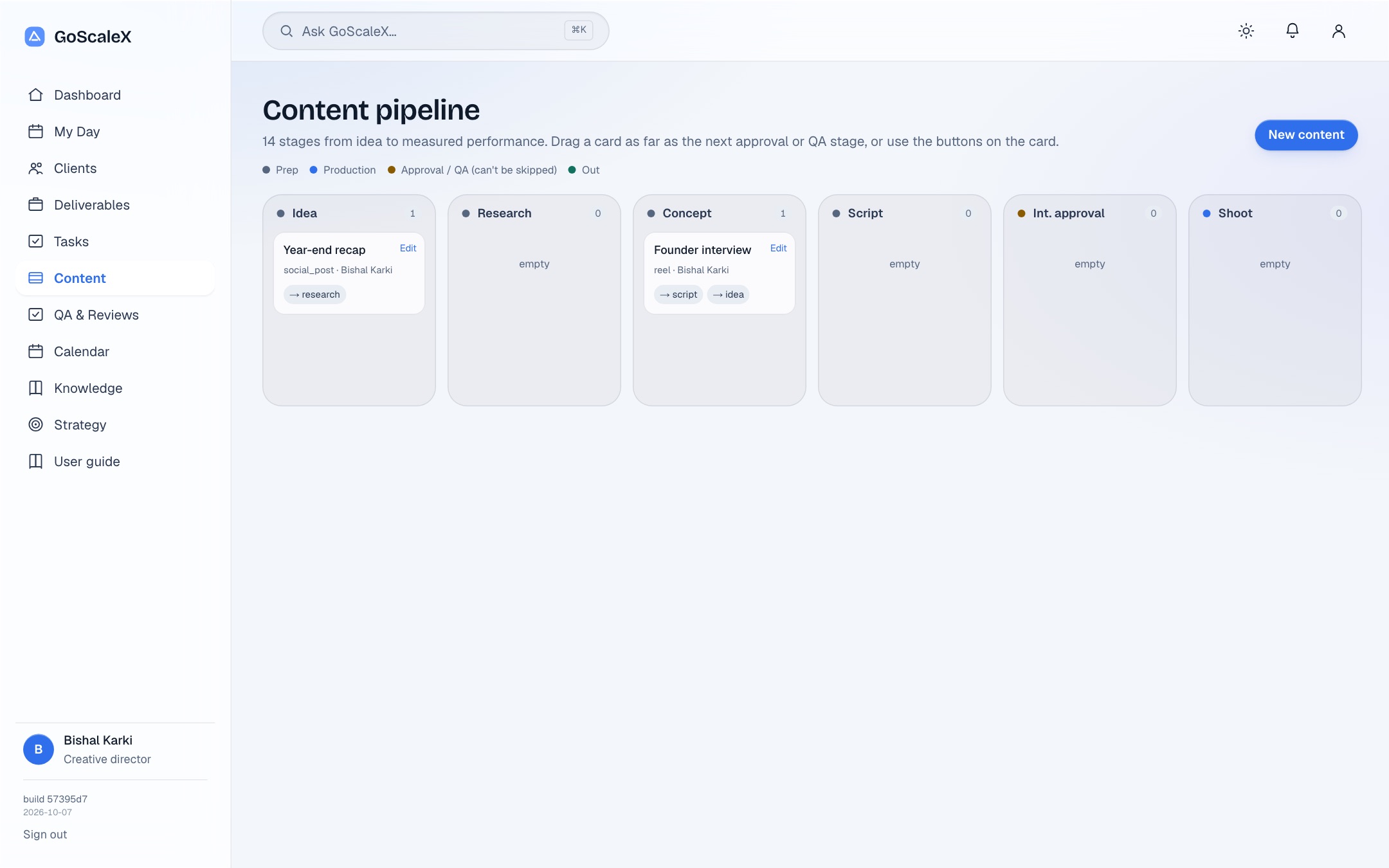Click the Production legend label

coord(349,170)
